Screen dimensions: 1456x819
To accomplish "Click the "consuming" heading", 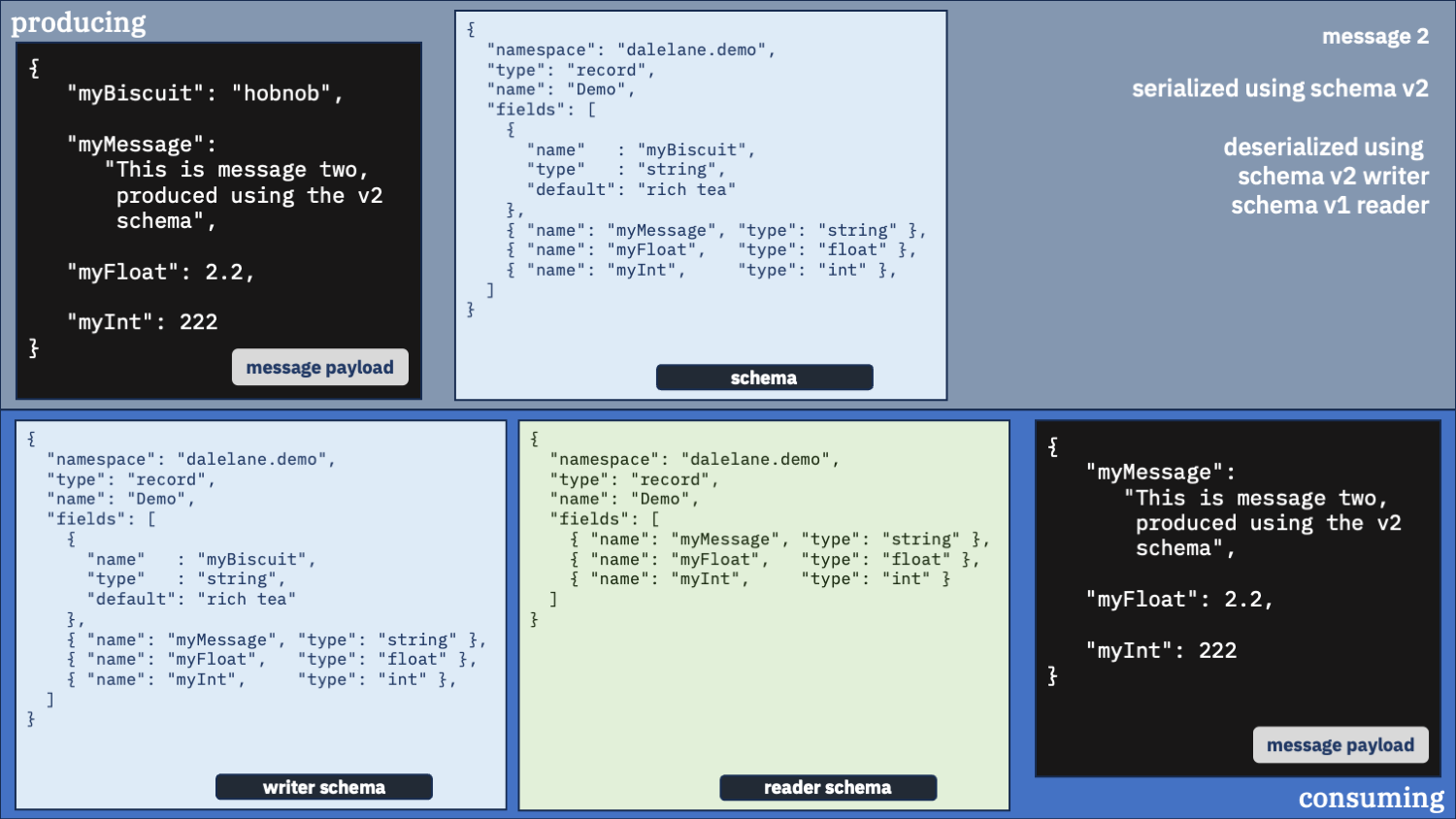I will click(1371, 798).
